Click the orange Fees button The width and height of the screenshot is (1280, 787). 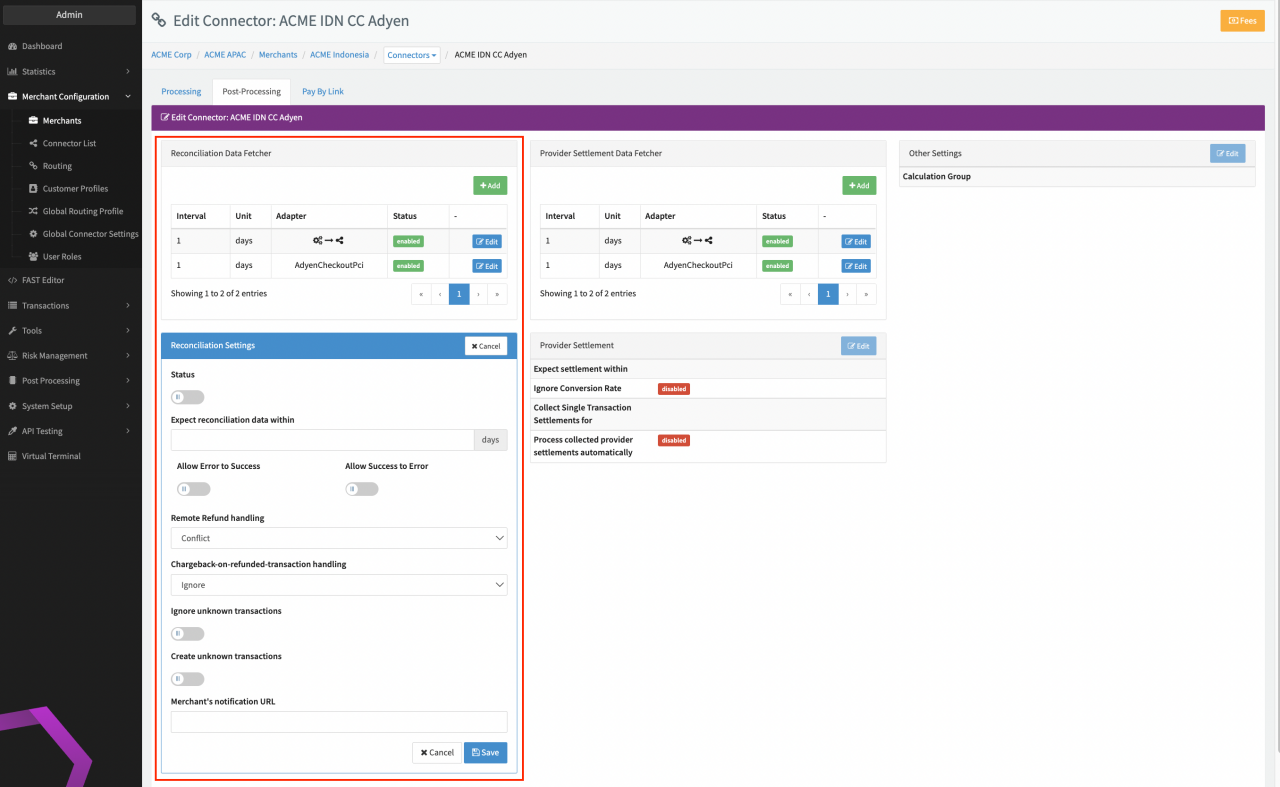coord(1242,21)
